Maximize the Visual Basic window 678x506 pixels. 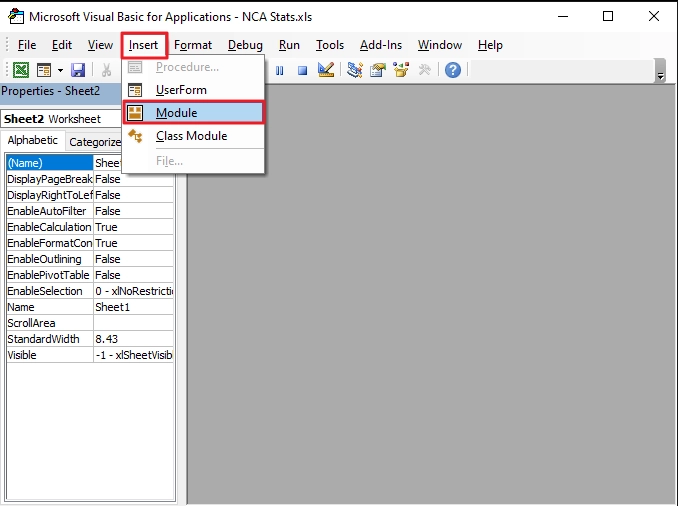(x=608, y=16)
